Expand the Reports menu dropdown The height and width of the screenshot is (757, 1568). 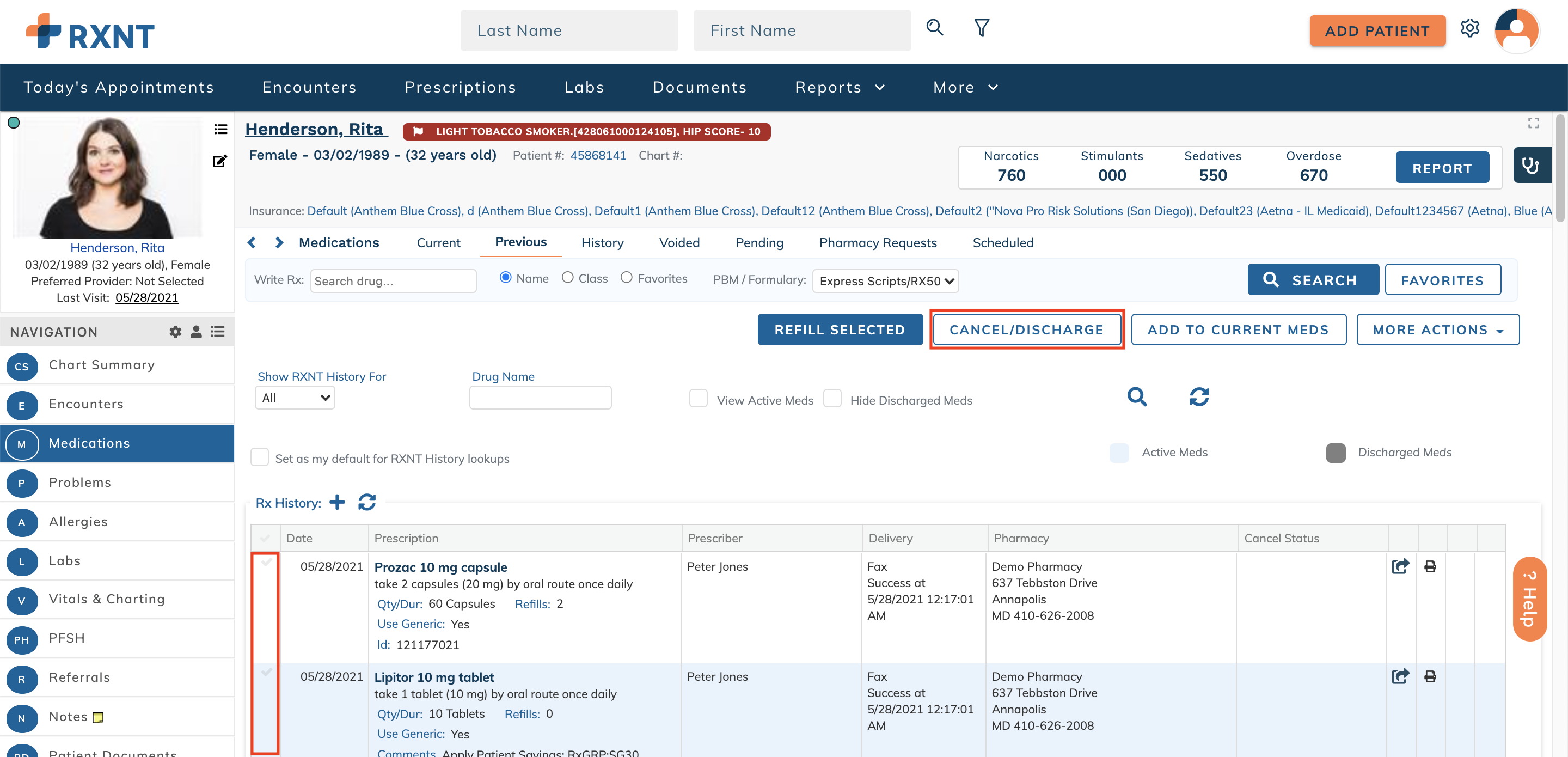[x=840, y=87]
